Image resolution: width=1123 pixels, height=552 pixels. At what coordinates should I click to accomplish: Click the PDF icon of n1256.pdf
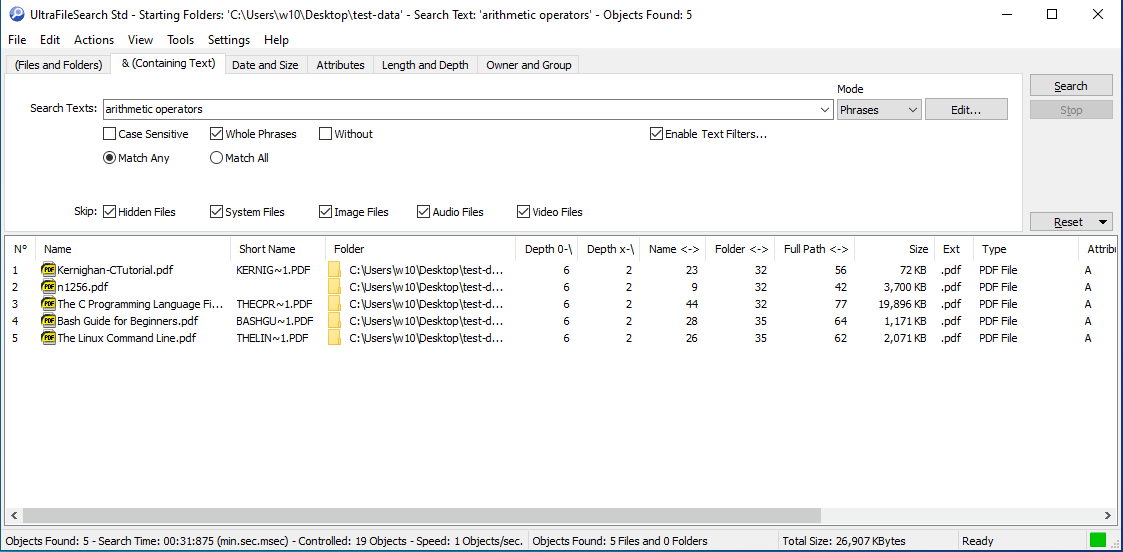(x=49, y=287)
